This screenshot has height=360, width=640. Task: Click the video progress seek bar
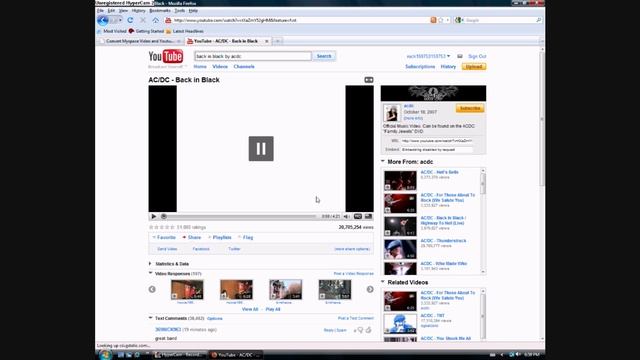point(239,216)
